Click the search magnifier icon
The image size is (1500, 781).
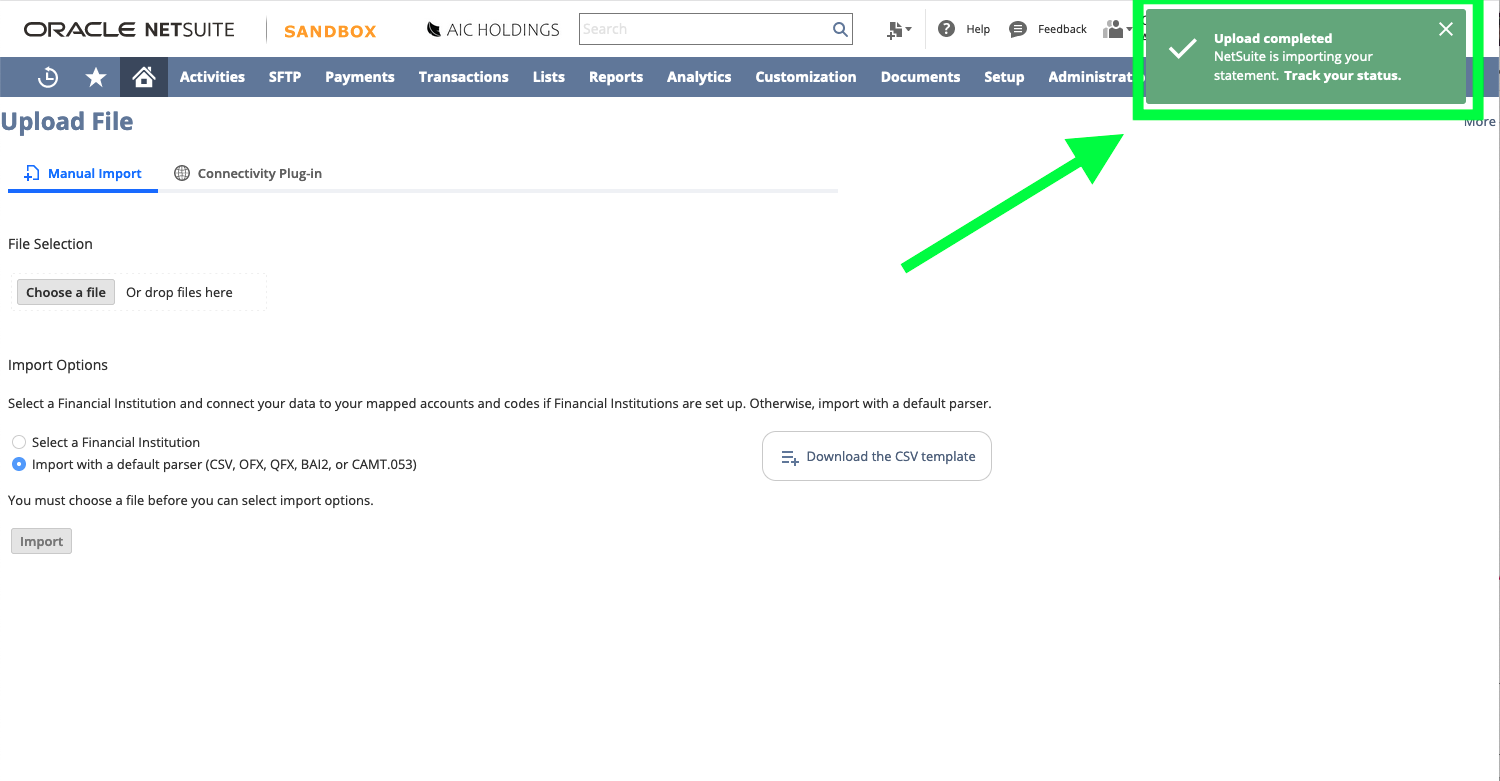(840, 29)
